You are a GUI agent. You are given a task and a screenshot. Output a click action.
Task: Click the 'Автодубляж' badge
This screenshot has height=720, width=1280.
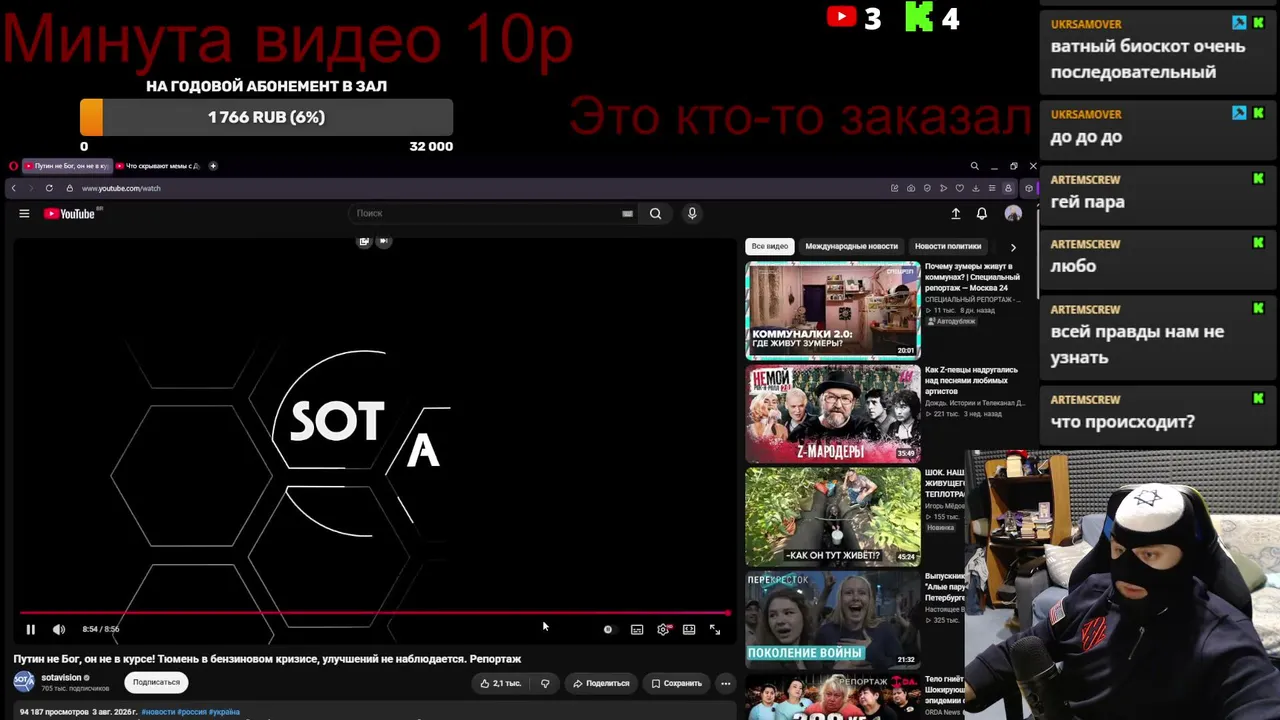[951, 321]
